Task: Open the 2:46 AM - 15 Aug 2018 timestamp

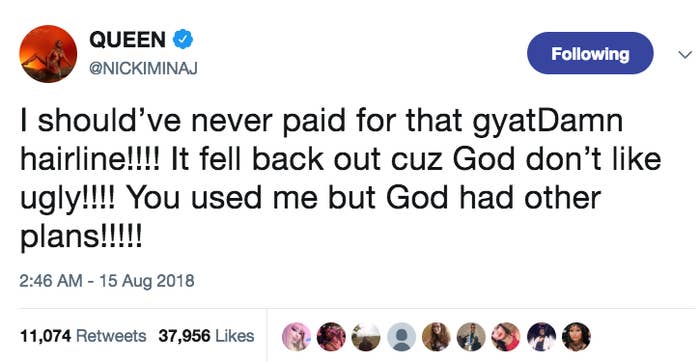Action: coord(107,281)
